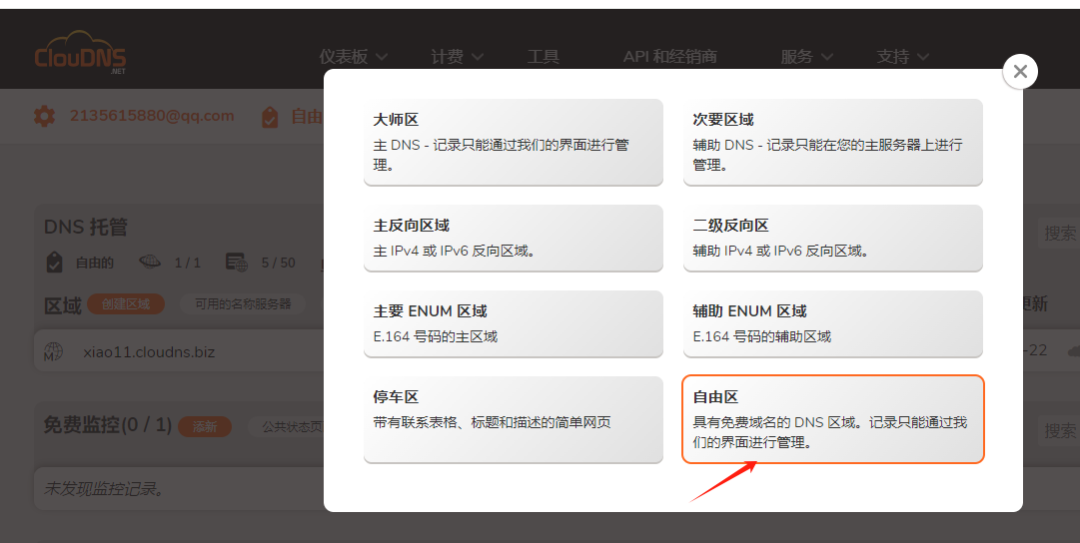Click the zones count icon showing 1 / 1

pyautogui.click(x=149, y=262)
